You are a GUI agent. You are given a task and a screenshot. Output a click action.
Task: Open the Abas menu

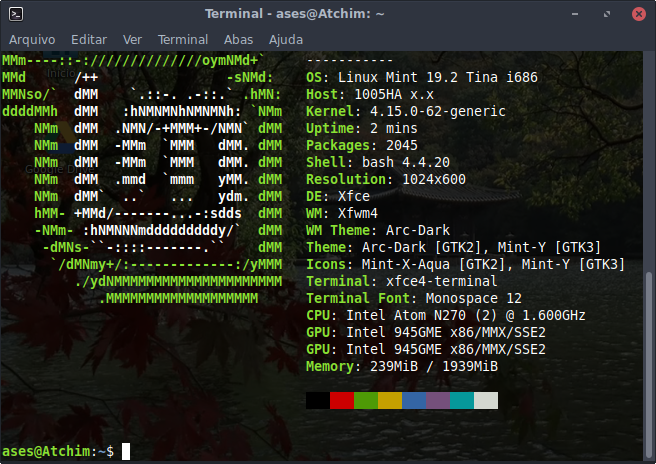tap(238, 39)
